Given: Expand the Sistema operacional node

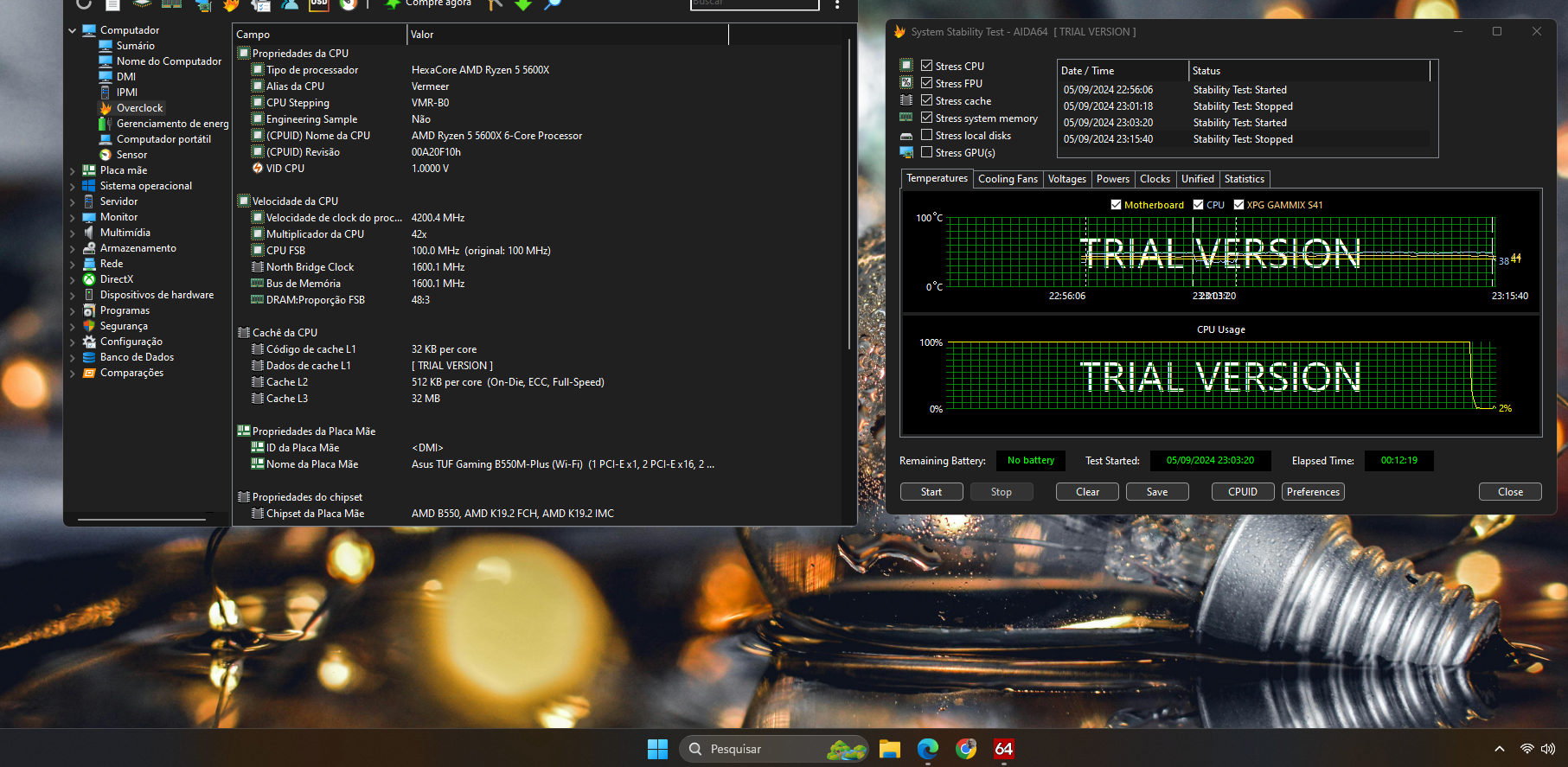Looking at the screenshot, I should 73,186.
